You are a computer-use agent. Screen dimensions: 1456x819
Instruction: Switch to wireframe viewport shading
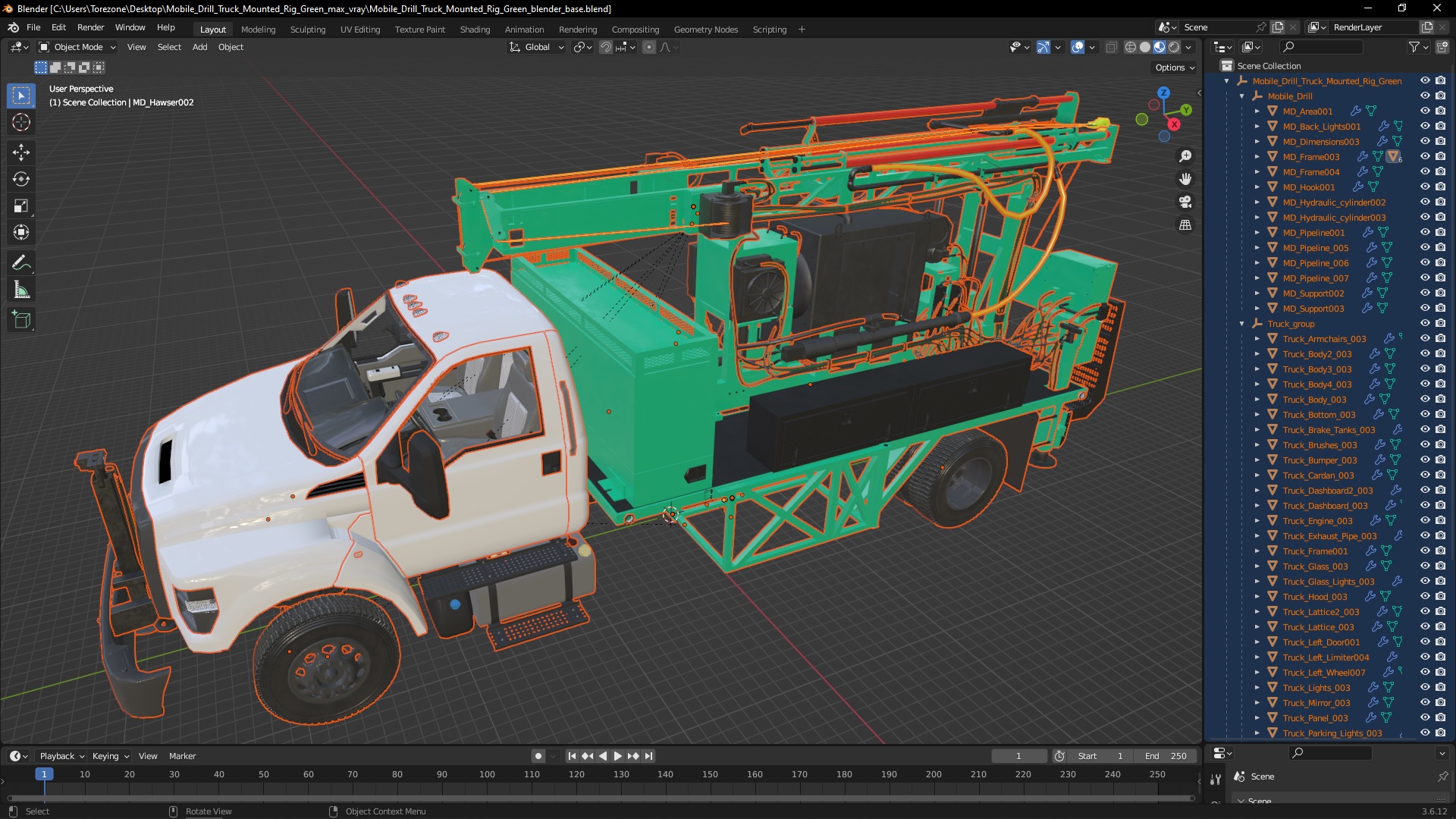tap(1131, 47)
